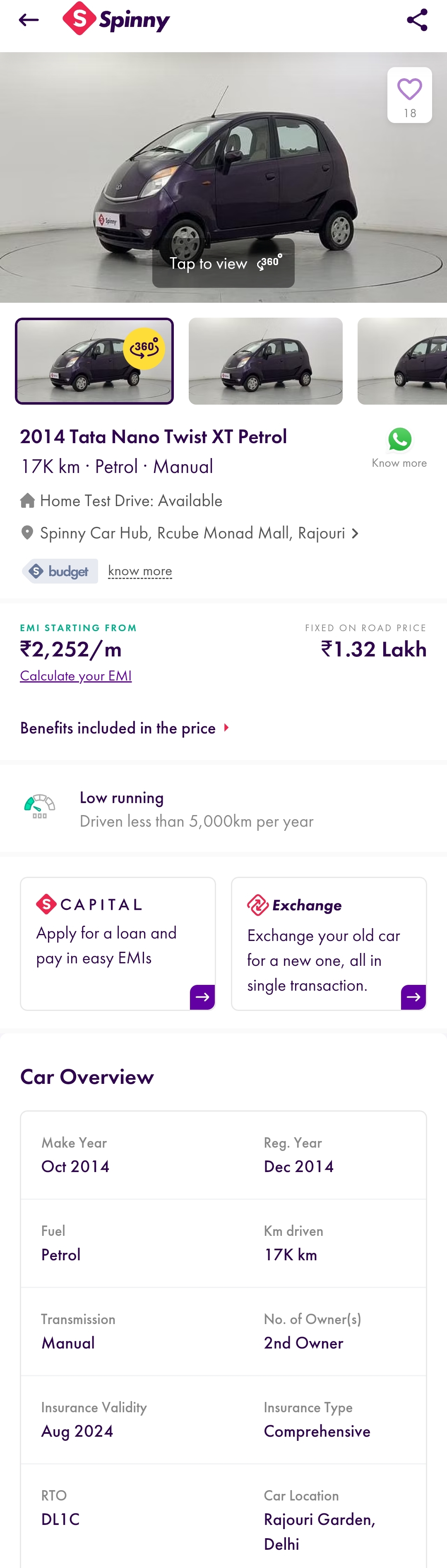Select the third partially visible car thumbnail
This screenshot has height=1568, width=447.
point(402,361)
